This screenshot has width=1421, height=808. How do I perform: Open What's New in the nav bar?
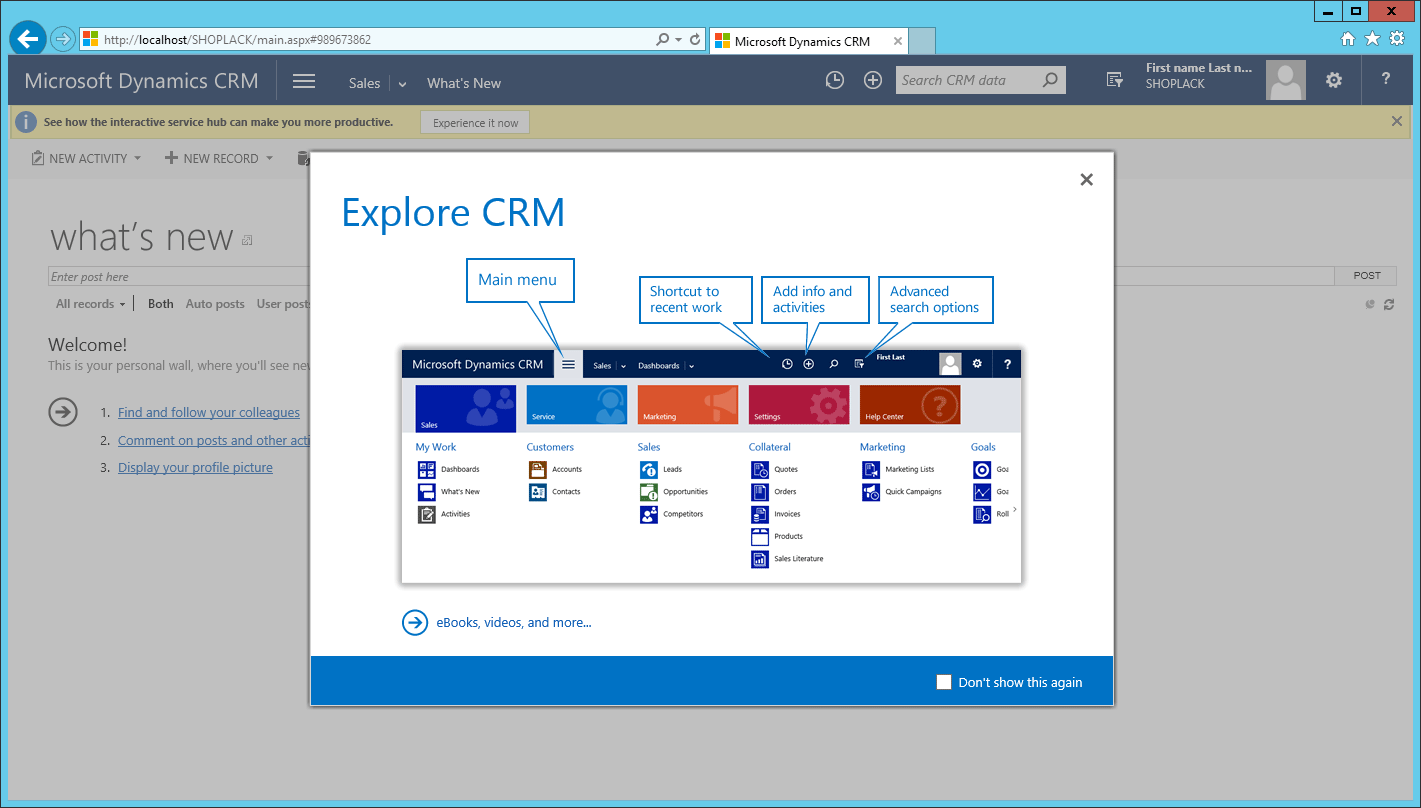click(x=464, y=83)
